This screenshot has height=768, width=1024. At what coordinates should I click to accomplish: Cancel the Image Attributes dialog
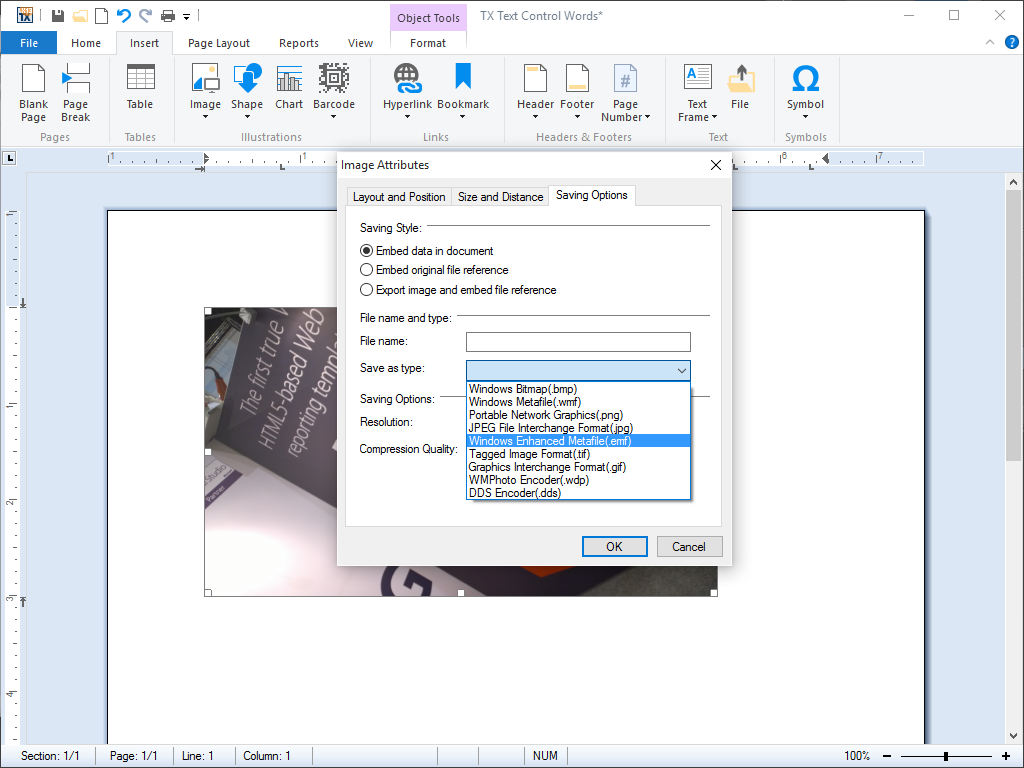[x=689, y=546]
